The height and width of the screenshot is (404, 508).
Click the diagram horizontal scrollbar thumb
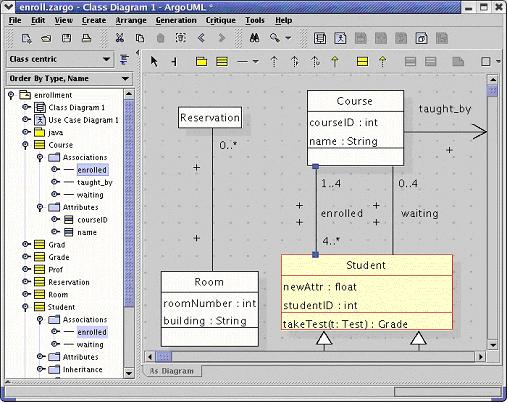coord(164,357)
